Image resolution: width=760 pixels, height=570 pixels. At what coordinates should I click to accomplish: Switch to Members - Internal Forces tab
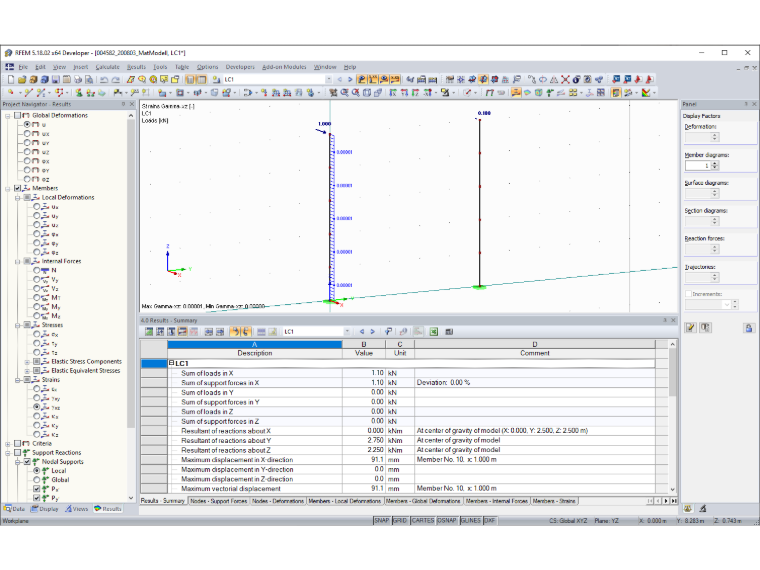click(496, 501)
